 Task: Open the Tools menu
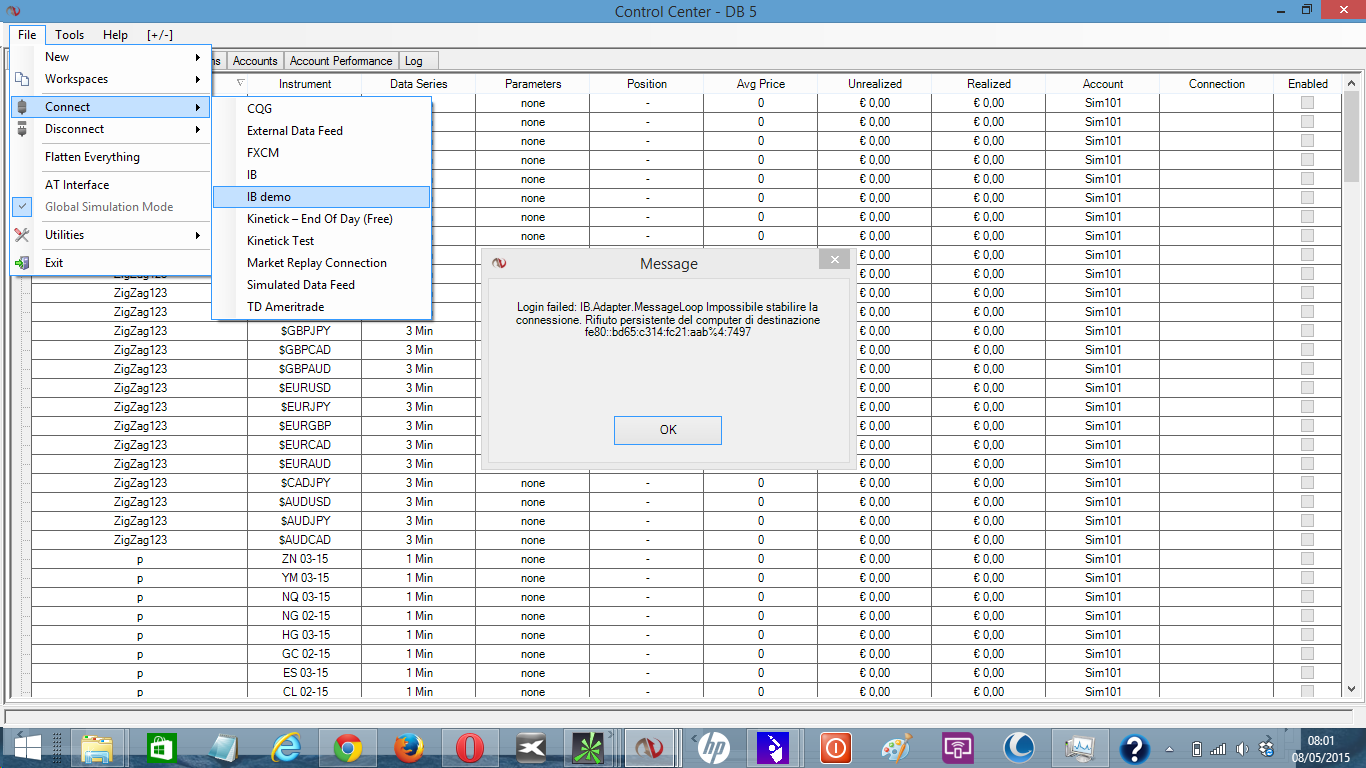pyautogui.click(x=70, y=35)
